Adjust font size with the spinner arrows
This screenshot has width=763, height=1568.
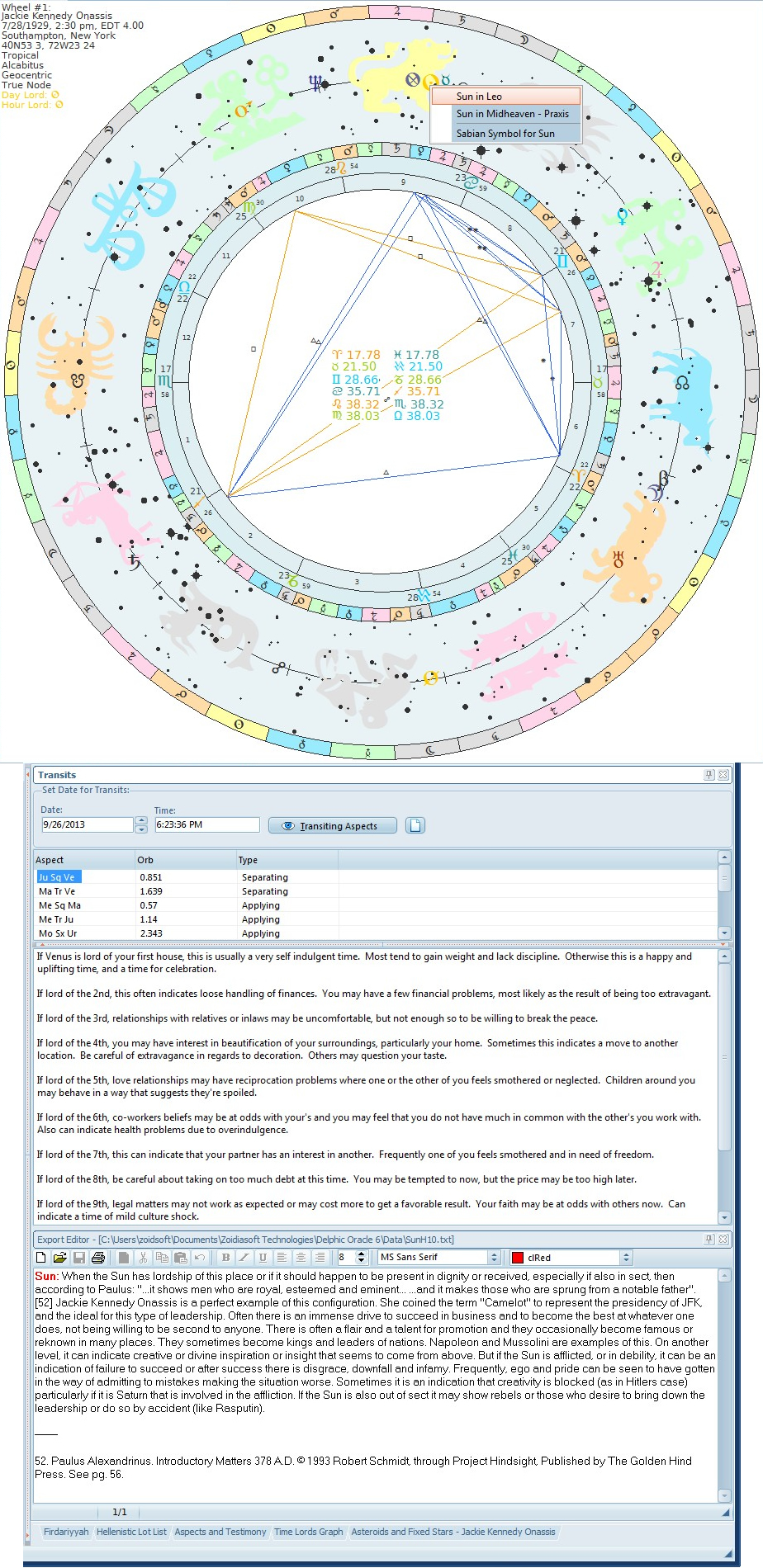pyautogui.click(x=361, y=1258)
